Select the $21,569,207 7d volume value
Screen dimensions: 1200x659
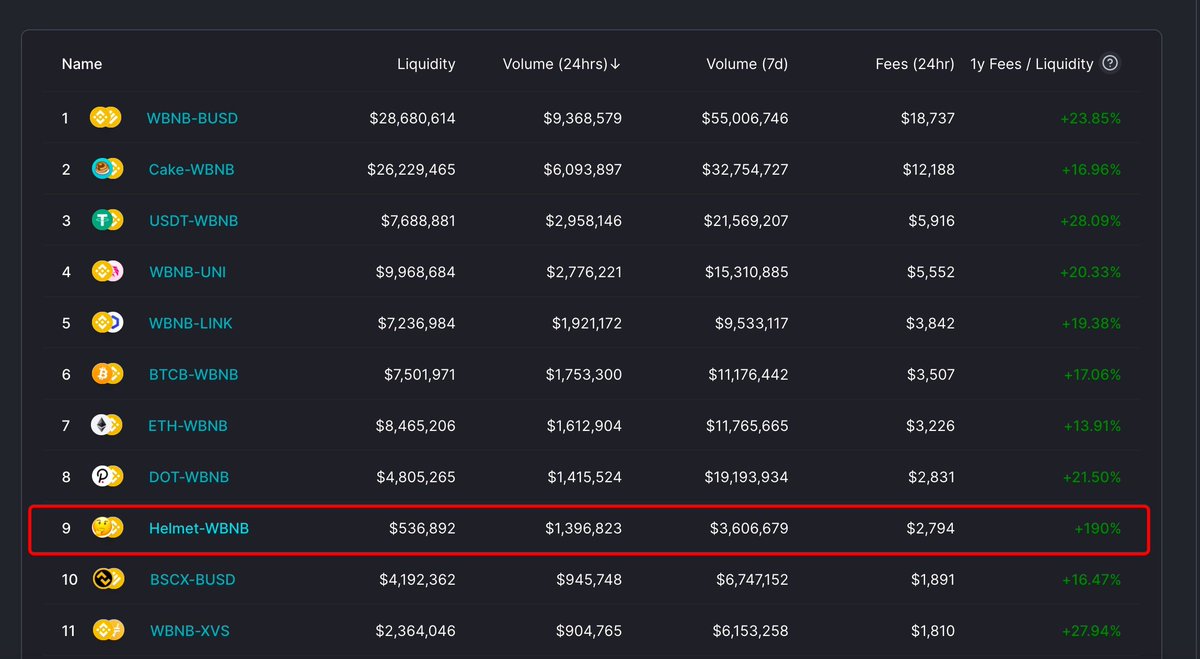pyautogui.click(x=745, y=220)
